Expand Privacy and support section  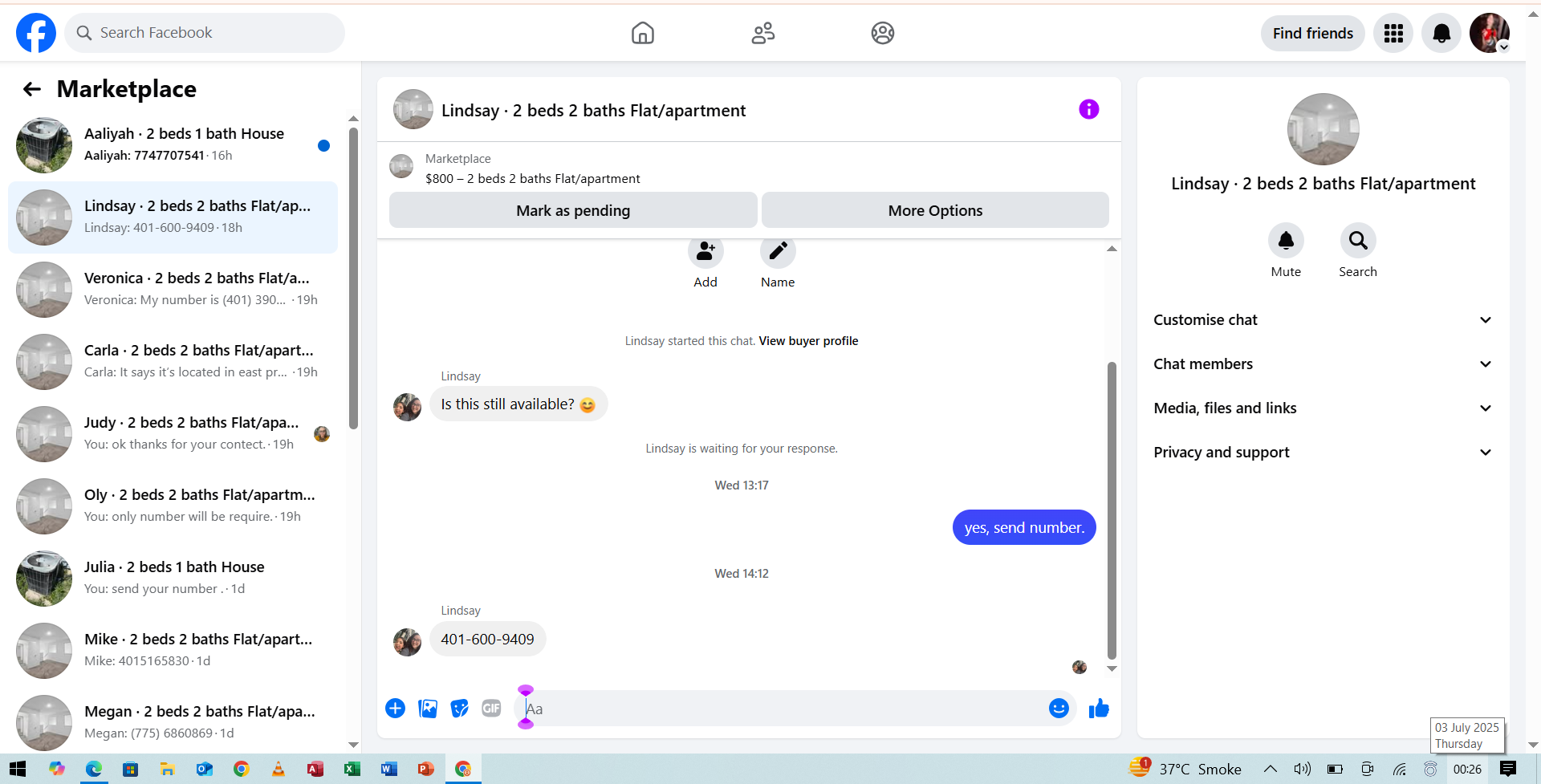(1323, 453)
